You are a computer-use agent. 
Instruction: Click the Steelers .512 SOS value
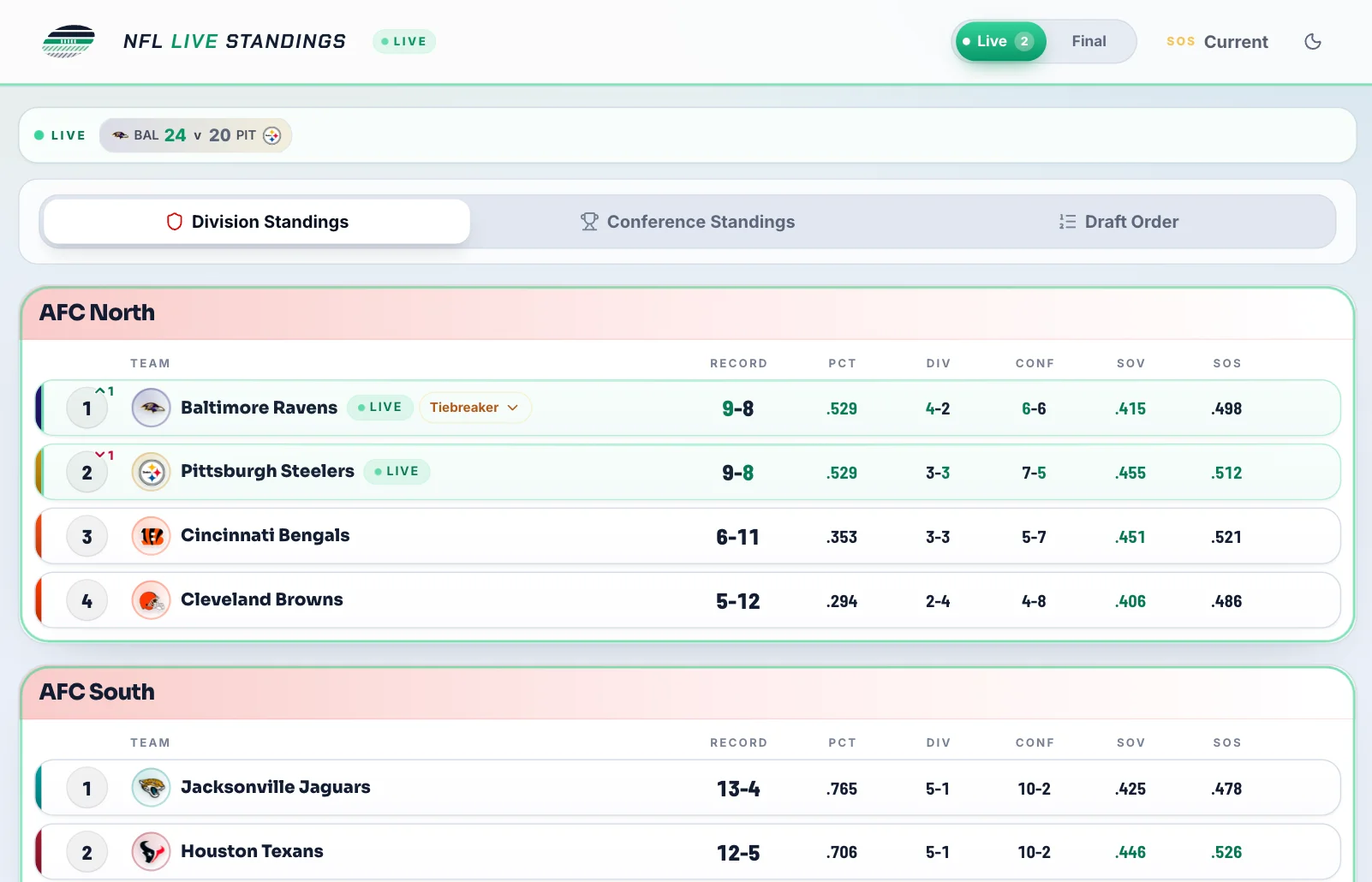click(1226, 473)
